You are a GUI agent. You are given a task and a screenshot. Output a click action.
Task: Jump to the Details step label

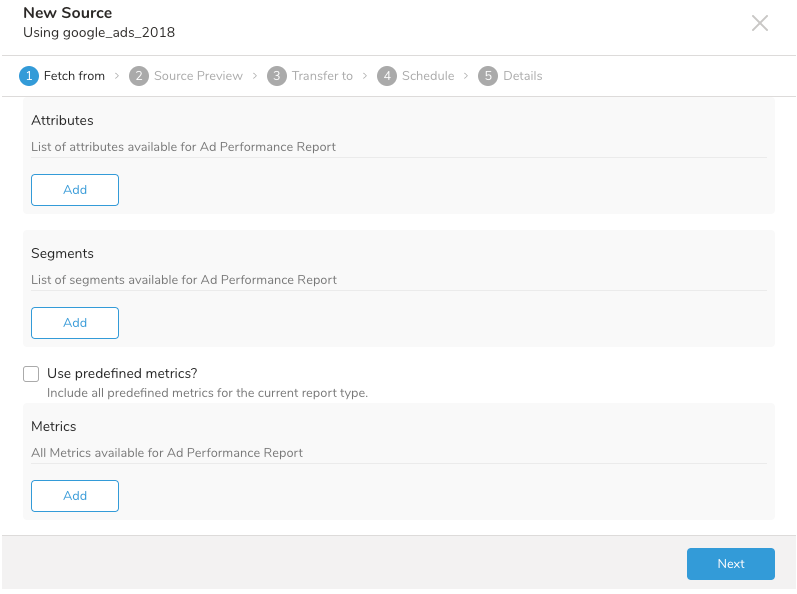(523, 76)
